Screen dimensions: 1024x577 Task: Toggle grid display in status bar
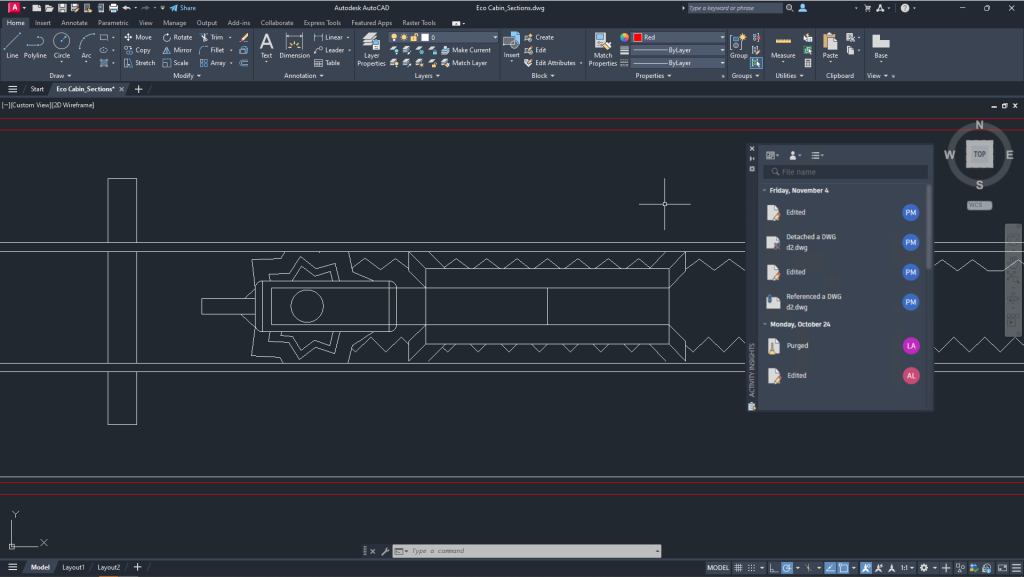click(x=738, y=567)
